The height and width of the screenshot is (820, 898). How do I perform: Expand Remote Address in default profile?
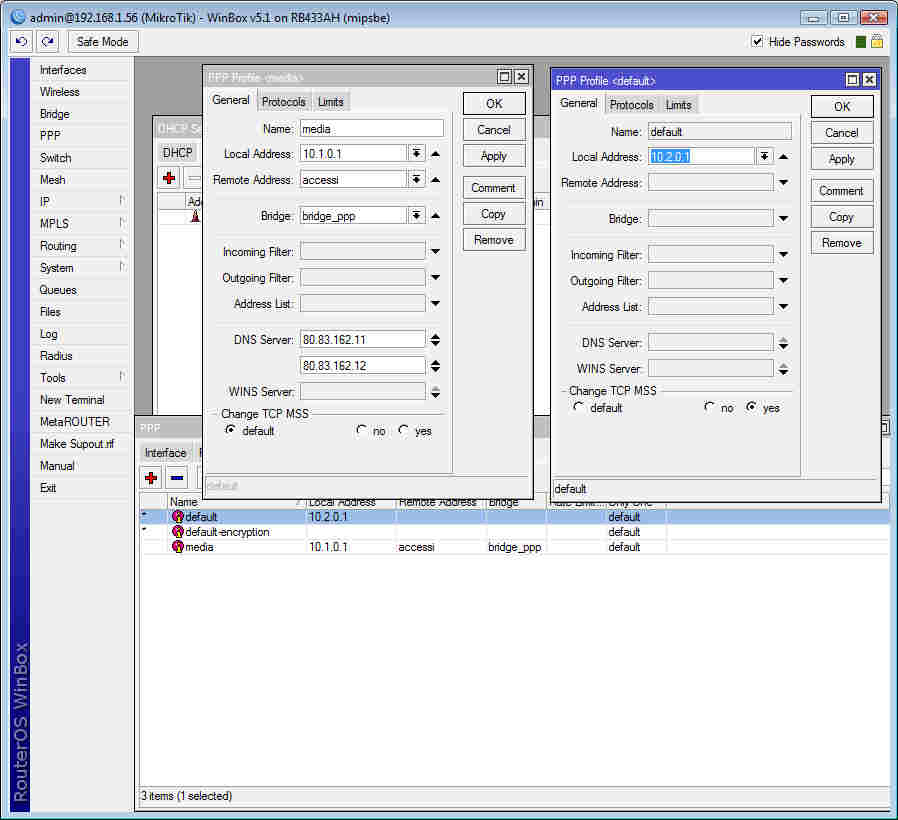pos(783,183)
